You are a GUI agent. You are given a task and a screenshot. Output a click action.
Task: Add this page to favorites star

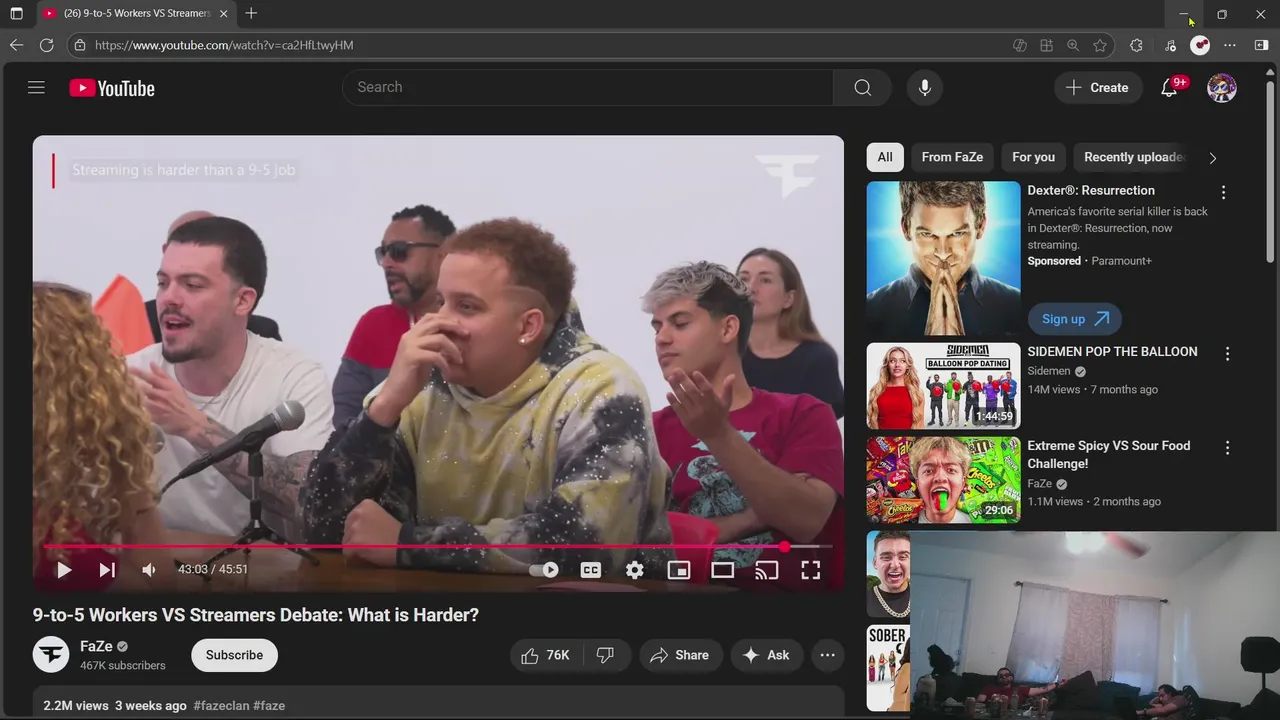pyautogui.click(x=1100, y=45)
